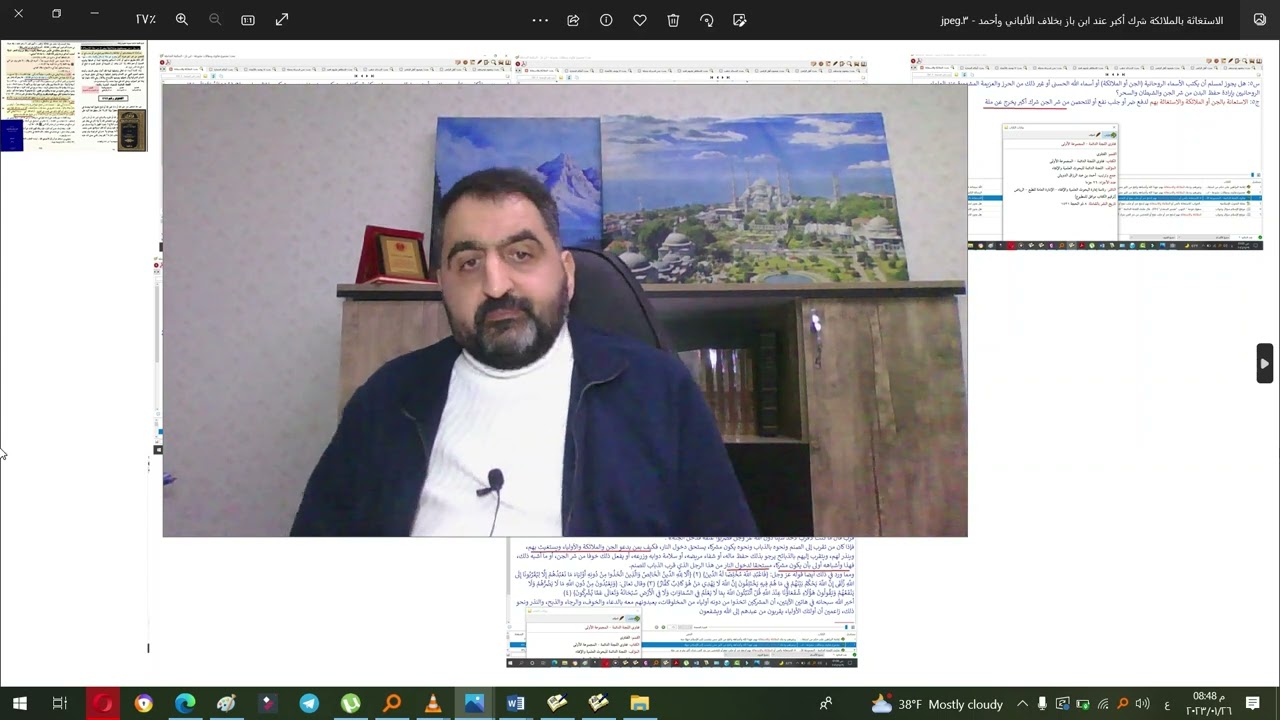Click top-left document collage thumbnail
Viewport: 1280px width, 720px height.
[x=74, y=96]
